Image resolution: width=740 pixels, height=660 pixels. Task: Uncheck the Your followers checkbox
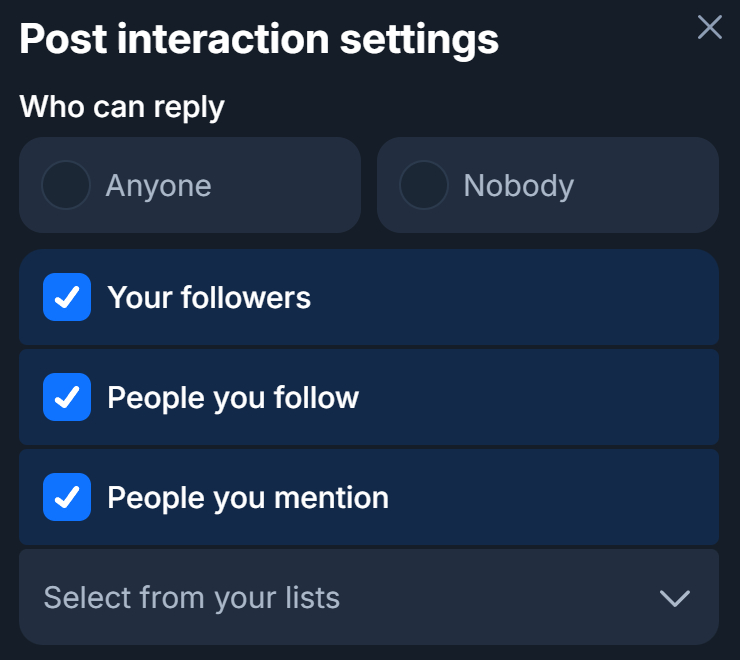click(x=67, y=297)
